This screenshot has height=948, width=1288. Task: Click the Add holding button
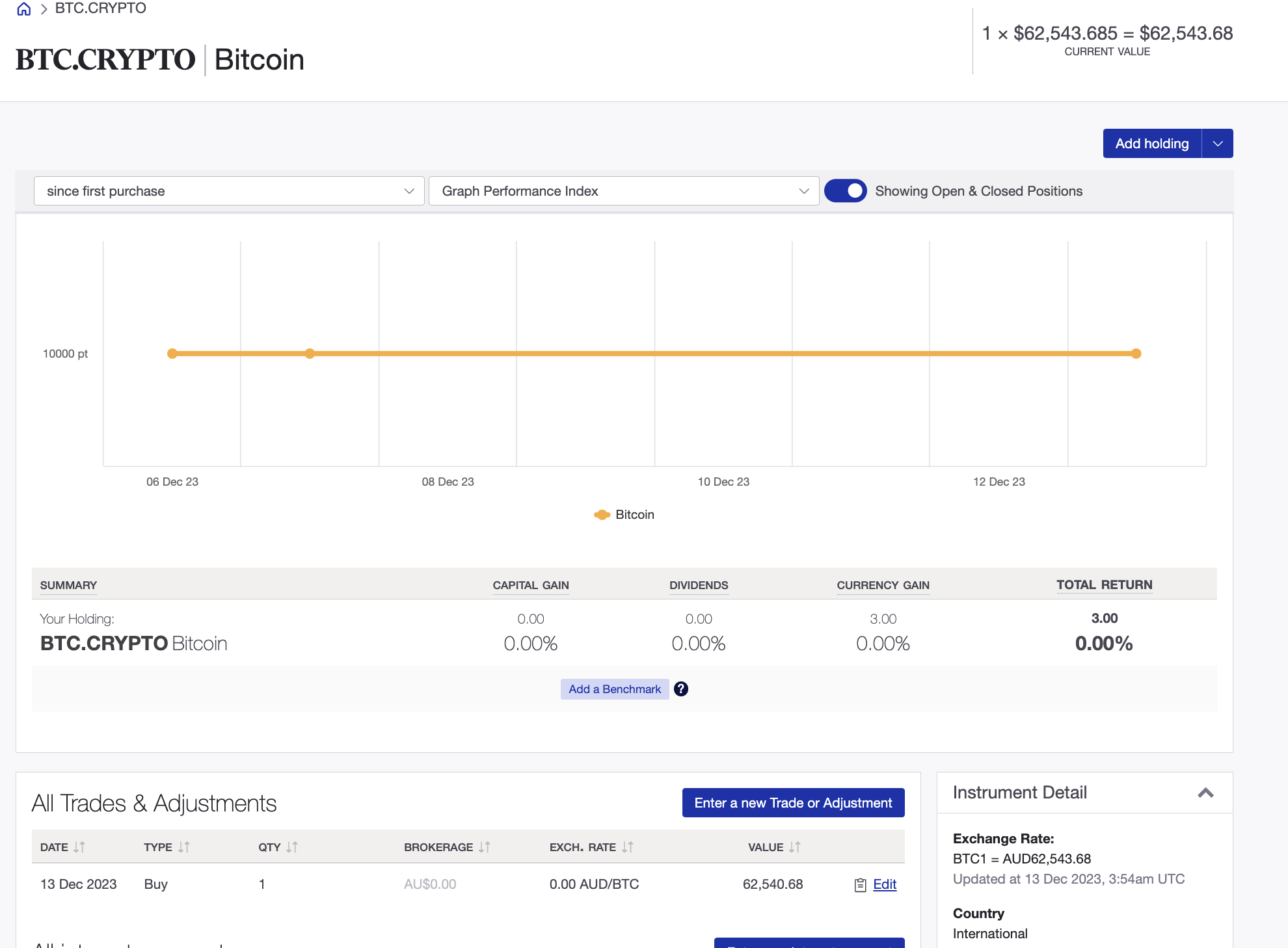(1151, 143)
